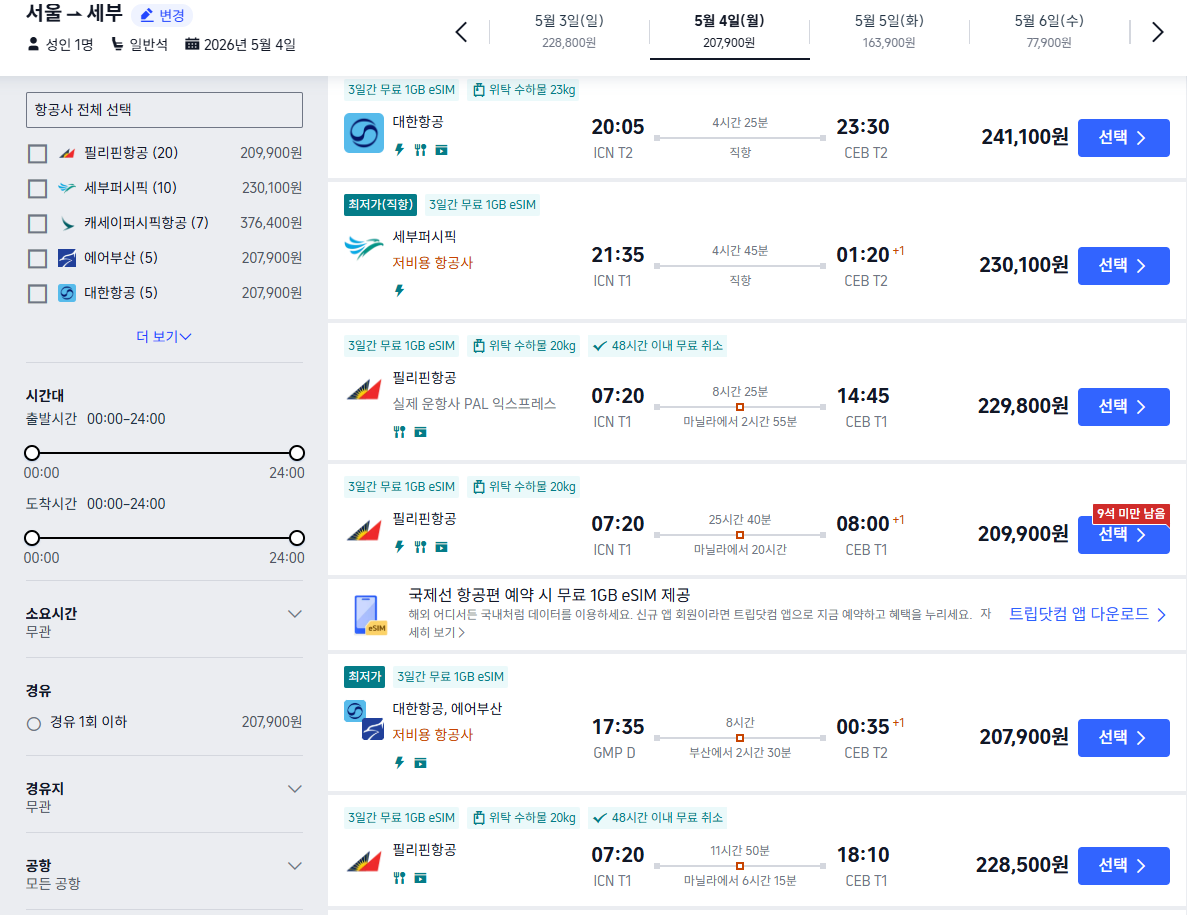Click meal icon on 20:05 Korean Air flight
This screenshot has height=915, width=1187.
click(x=420, y=150)
